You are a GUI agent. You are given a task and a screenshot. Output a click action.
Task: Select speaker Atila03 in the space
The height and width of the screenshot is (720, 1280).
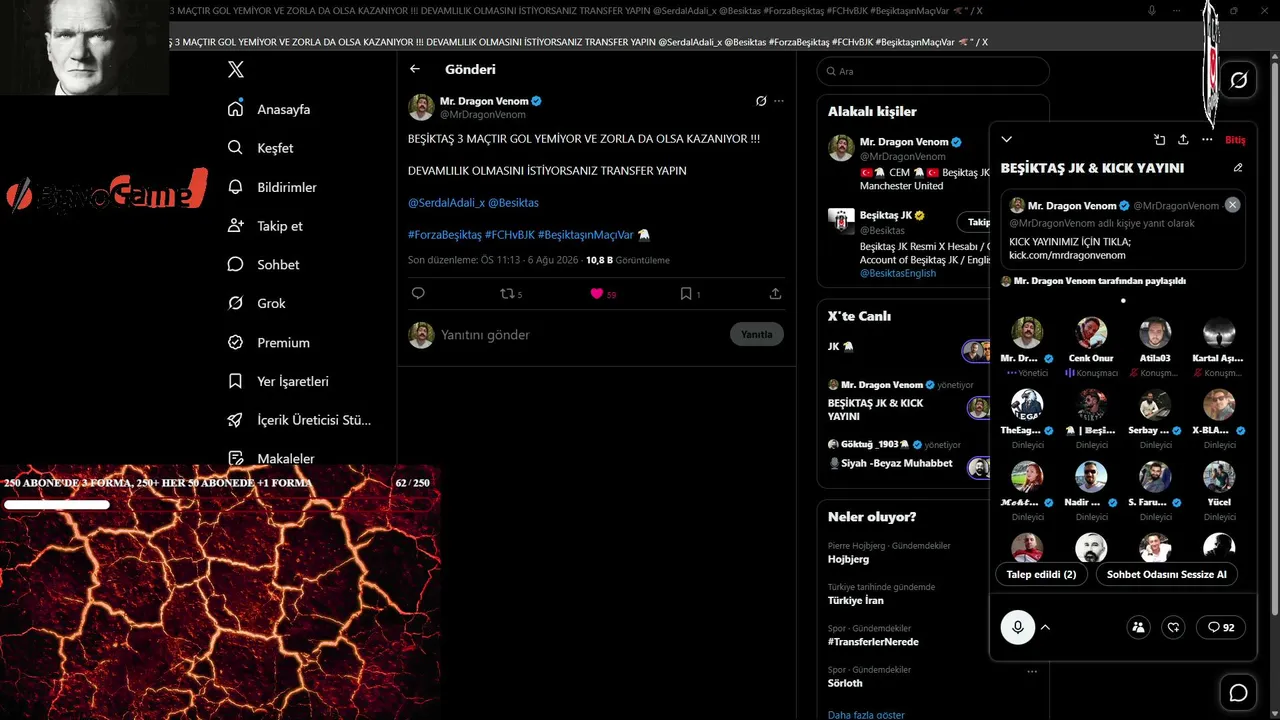pyautogui.click(x=1155, y=333)
